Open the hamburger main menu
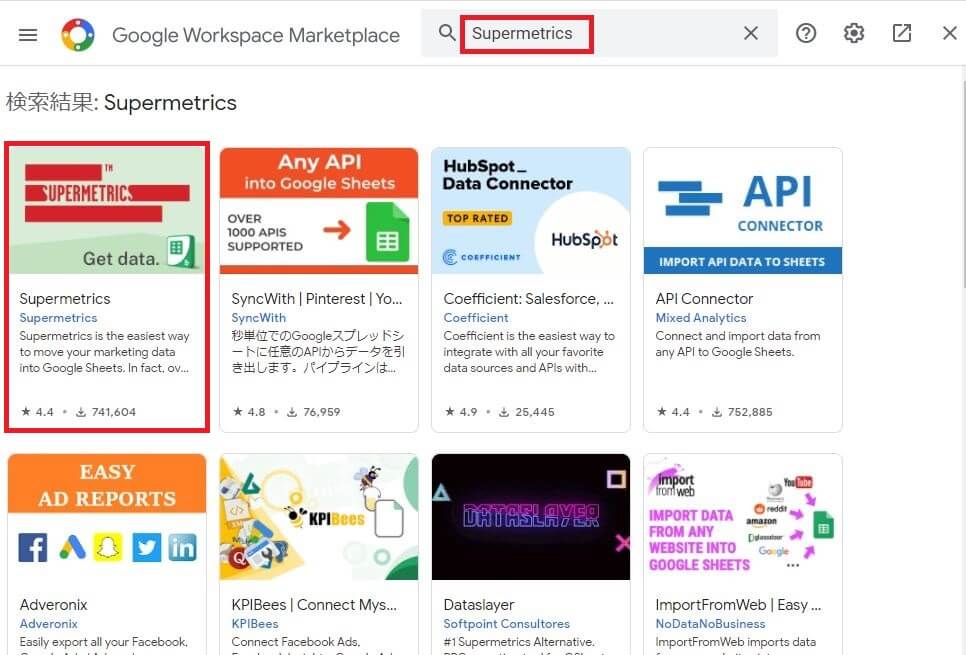 tap(28, 35)
